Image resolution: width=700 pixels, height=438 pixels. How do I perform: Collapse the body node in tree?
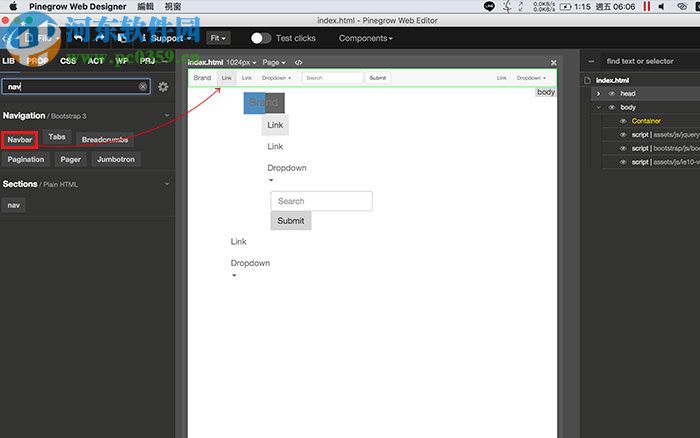pos(598,108)
